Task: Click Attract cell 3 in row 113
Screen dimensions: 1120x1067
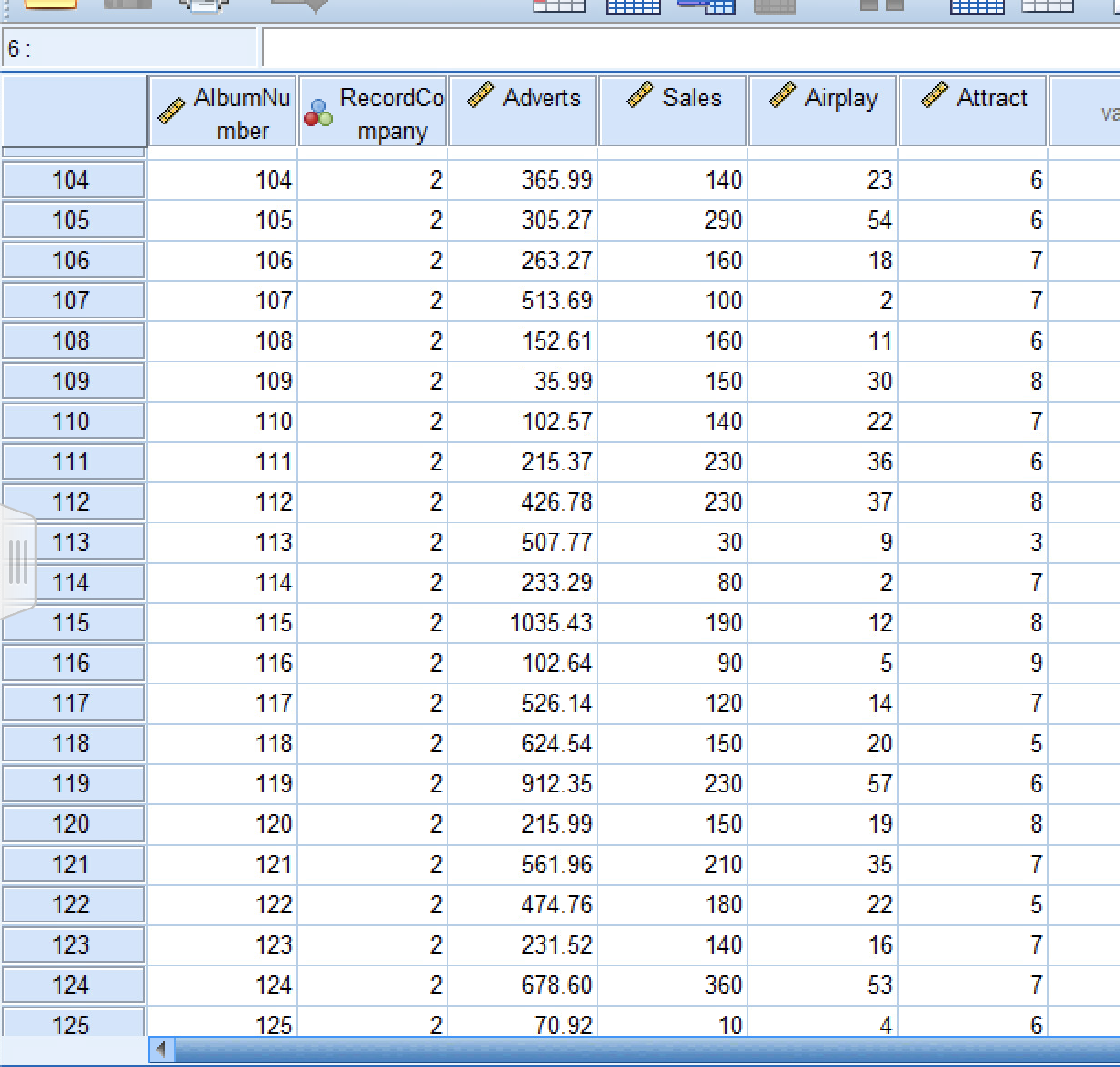Action: (973, 542)
